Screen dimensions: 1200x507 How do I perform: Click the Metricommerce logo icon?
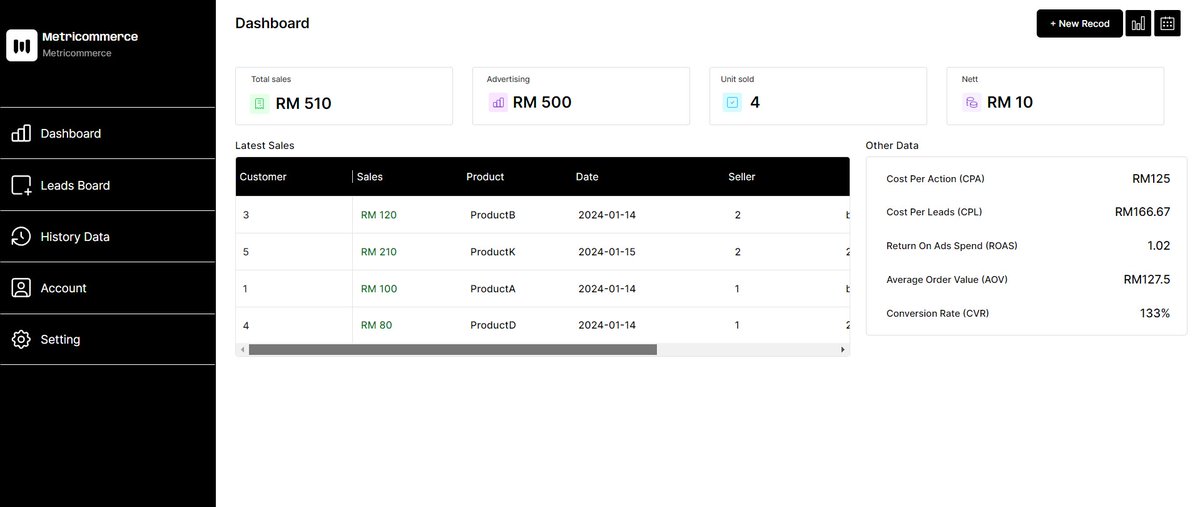[x=22, y=45]
